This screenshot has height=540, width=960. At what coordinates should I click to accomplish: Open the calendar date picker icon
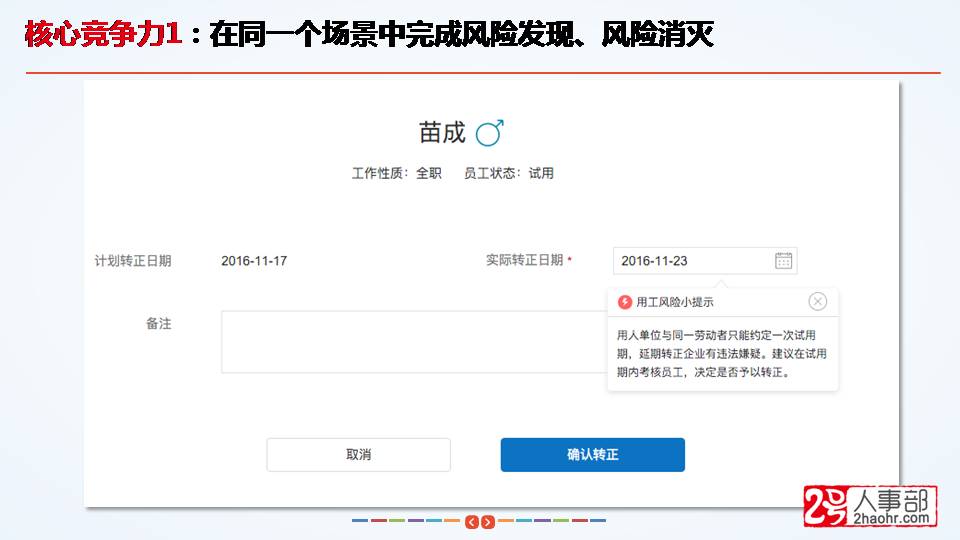point(783,261)
